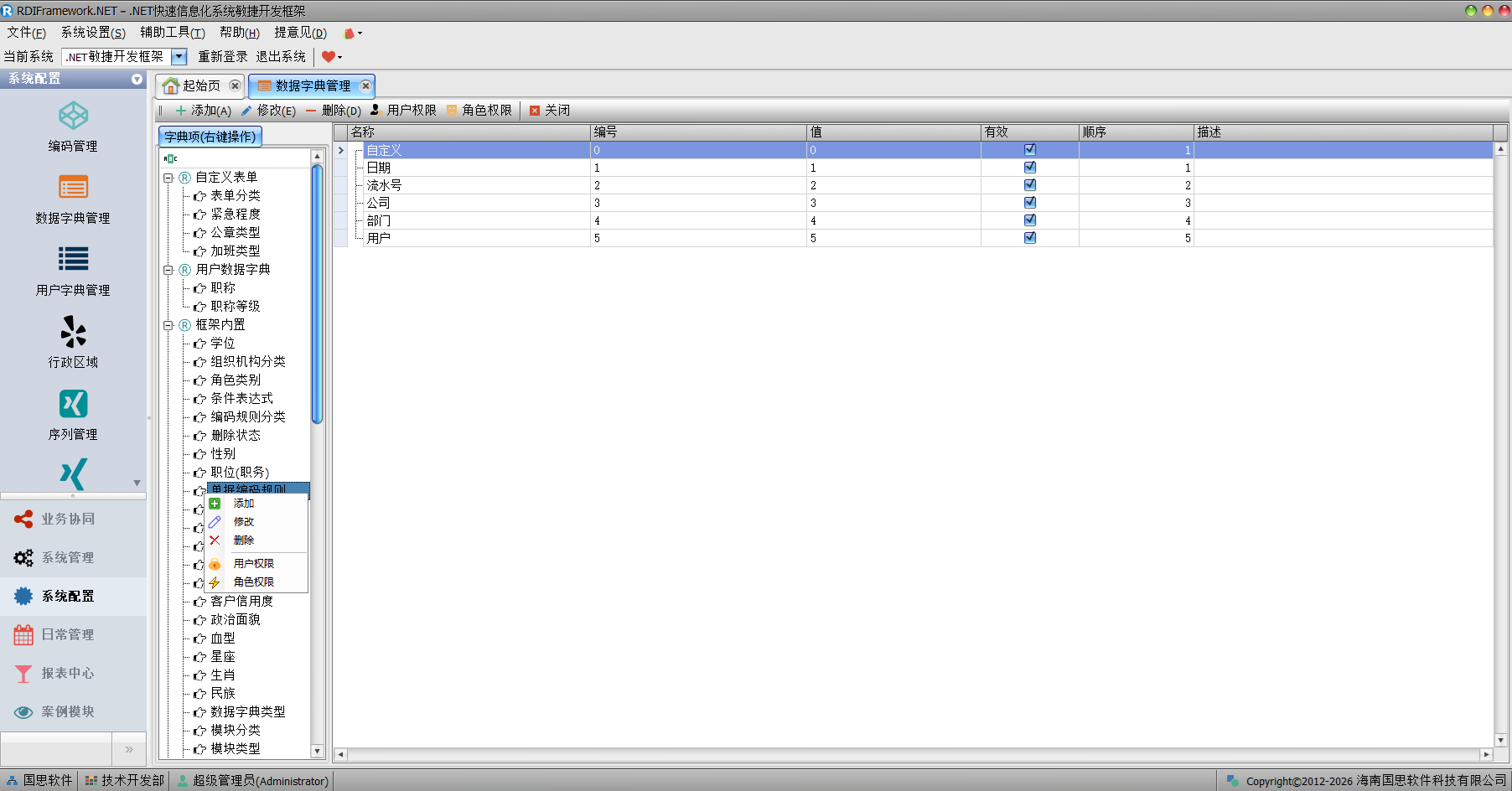Click the 数据字典管理 sidebar icon

pyautogui.click(x=73, y=188)
